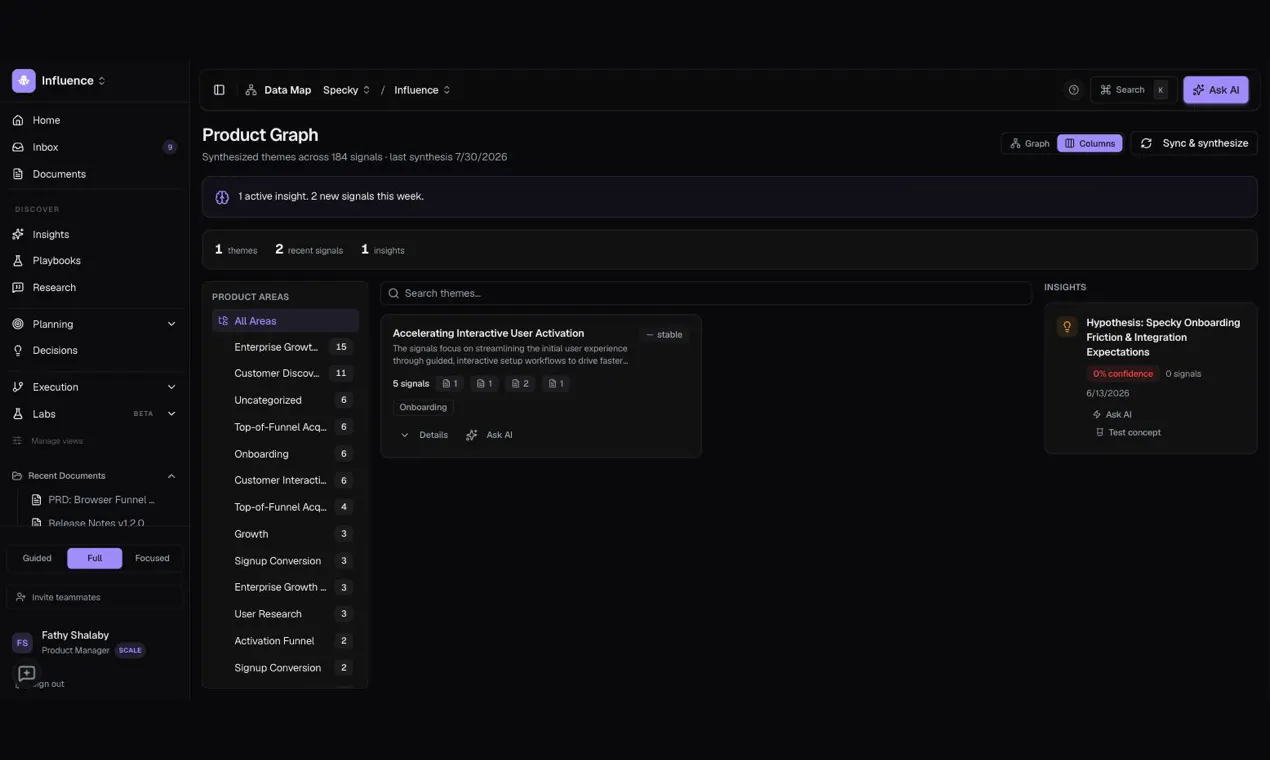Select the Signup Conversion area with 2 count
This screenshot has width=1270, height=760.
285,668
